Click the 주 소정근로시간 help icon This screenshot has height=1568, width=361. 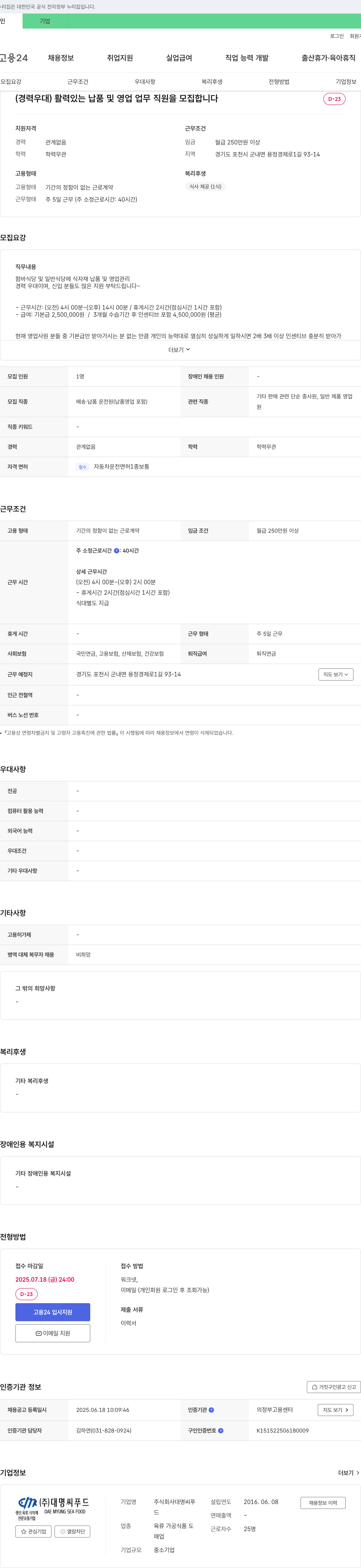117,551
